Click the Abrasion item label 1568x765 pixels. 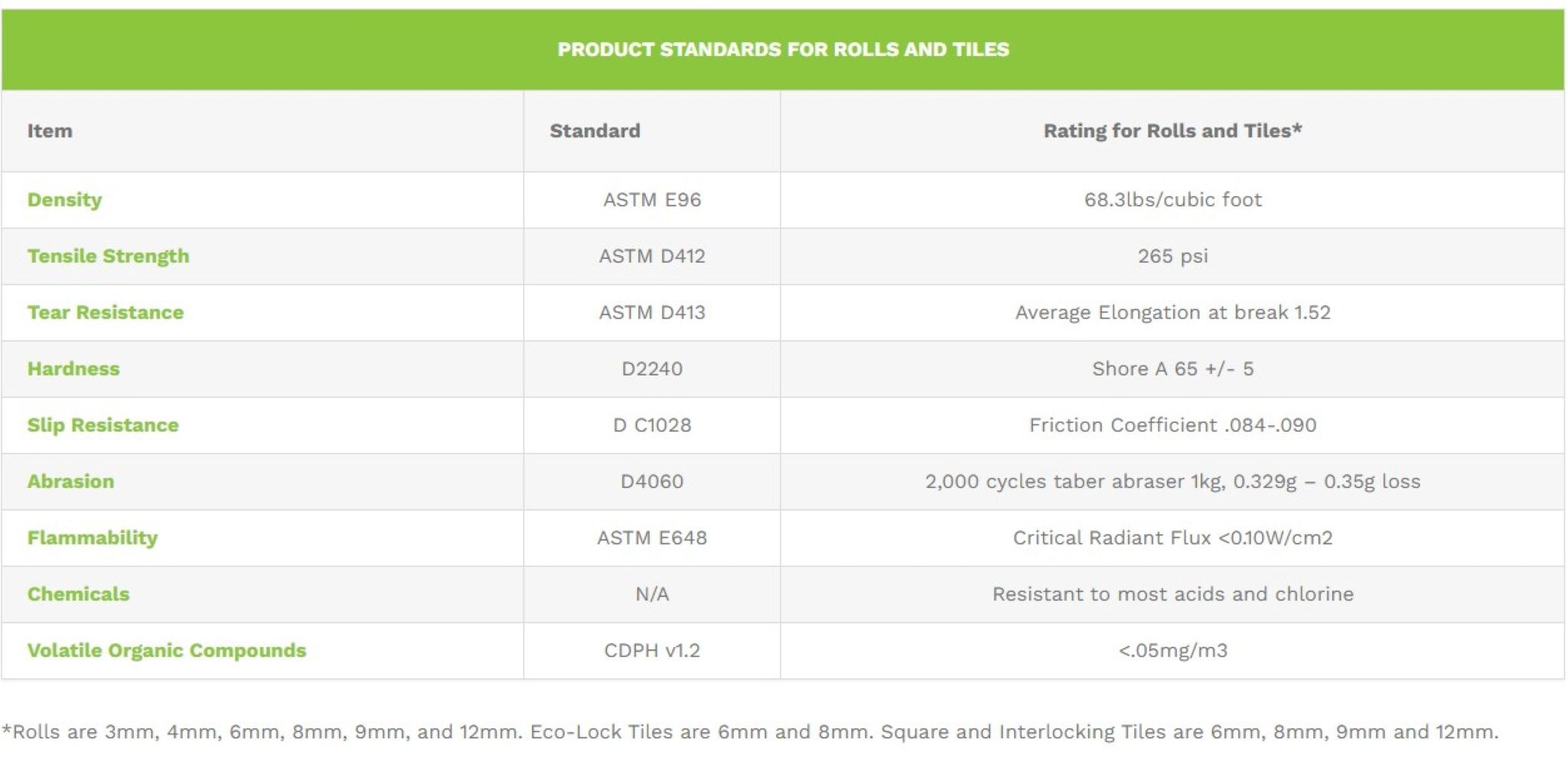(x=70, y=481)
